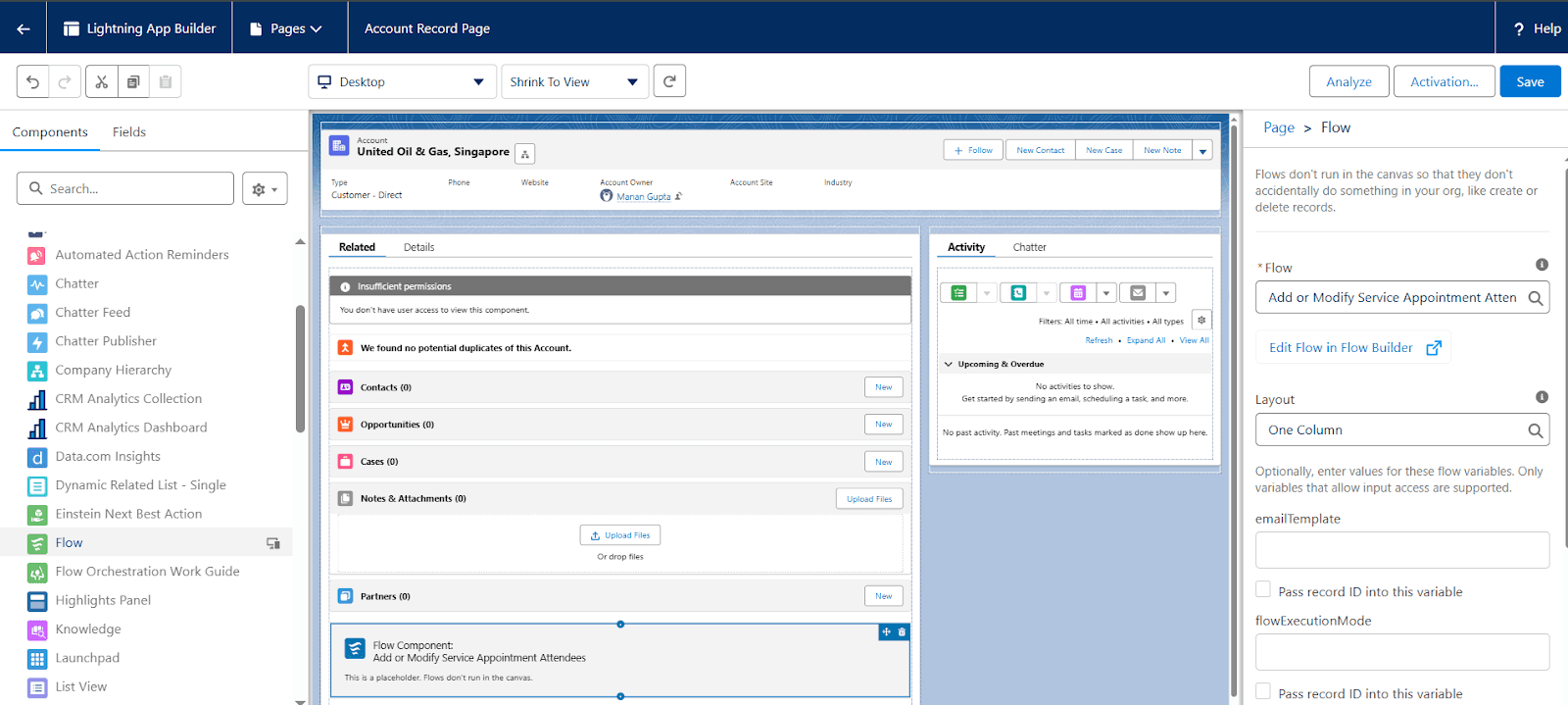Paste the copied component
Screen dimensions: 1568x705
(x=166, y=81)
